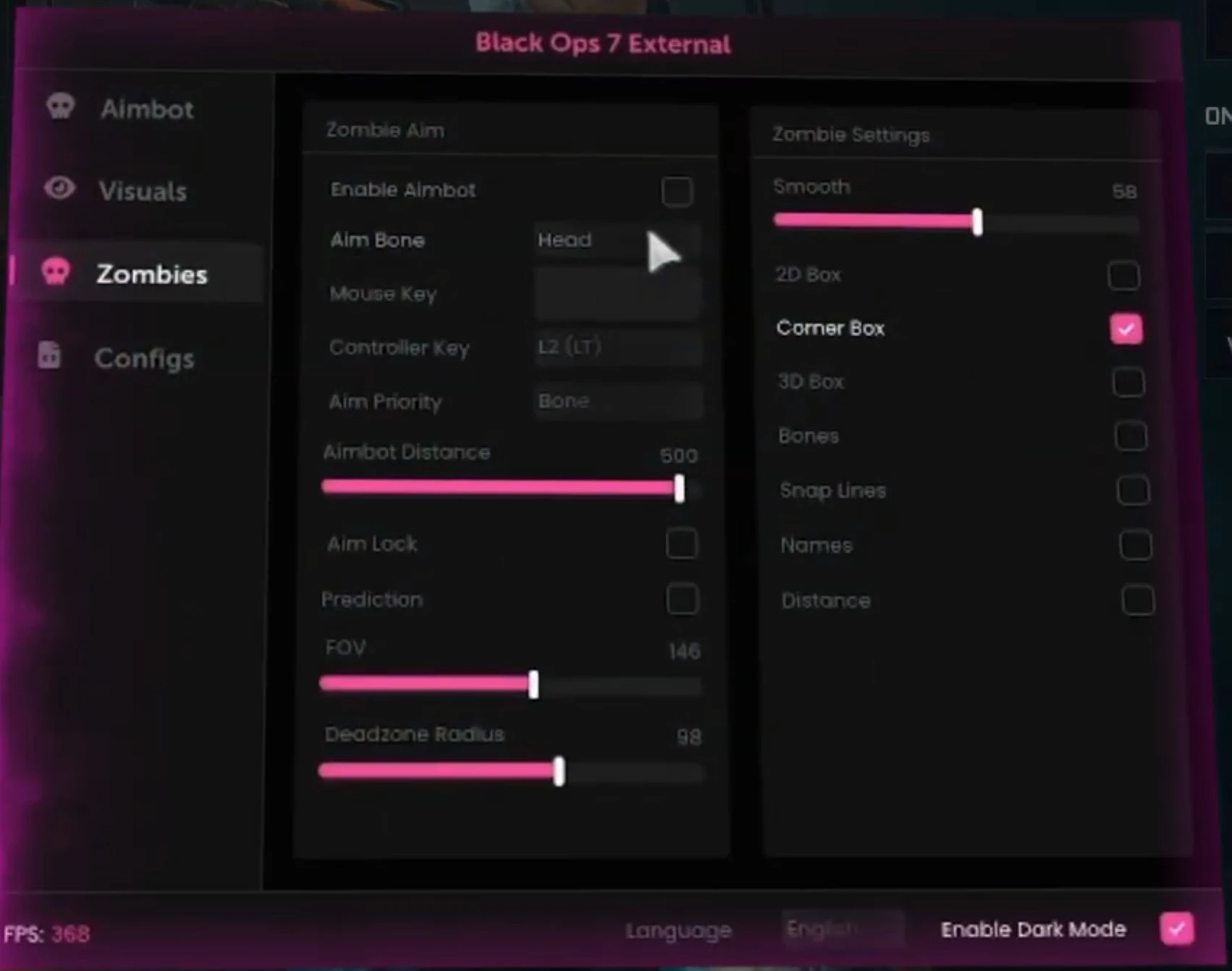This screenshot has width=1232, height=971.
Task: Click the Deadzone Radius slider handle
Action: click(x=559, y=771)
